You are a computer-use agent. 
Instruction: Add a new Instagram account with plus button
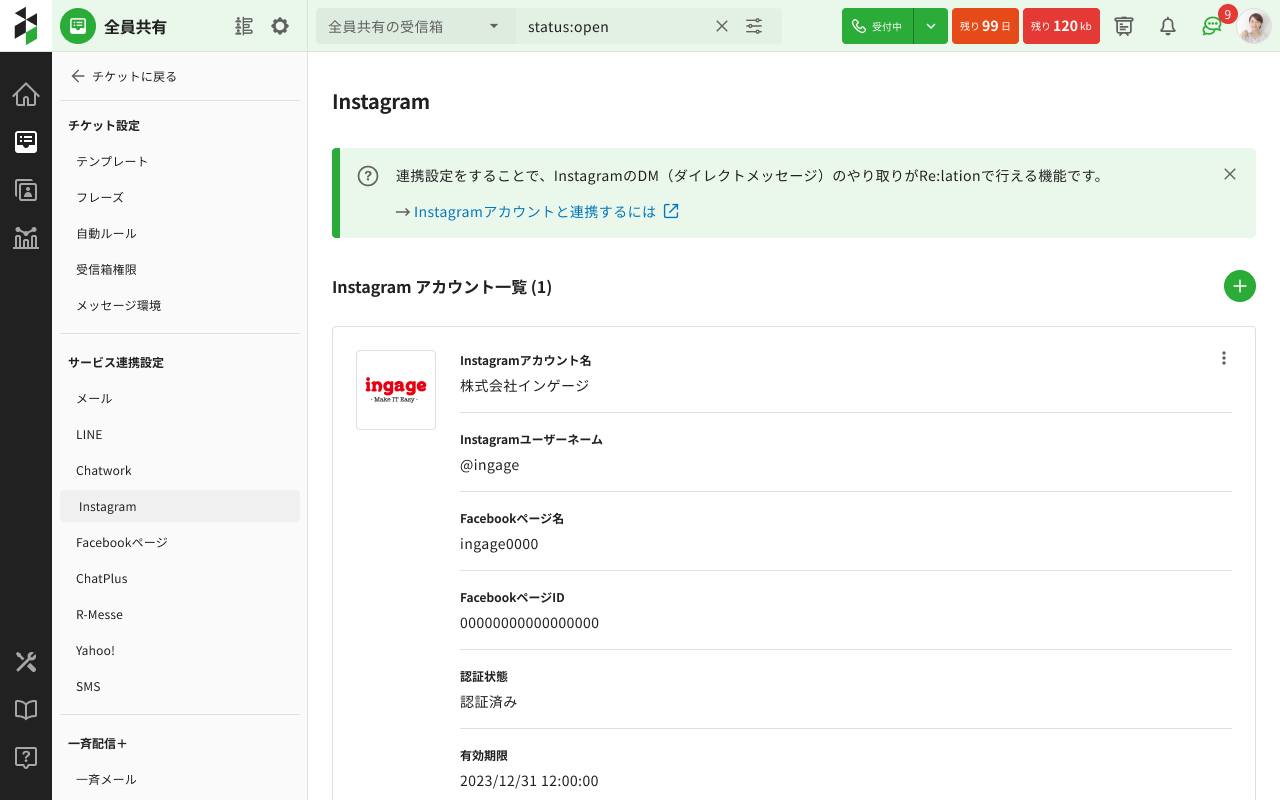pyautogui.click(x=1239, y=286)
